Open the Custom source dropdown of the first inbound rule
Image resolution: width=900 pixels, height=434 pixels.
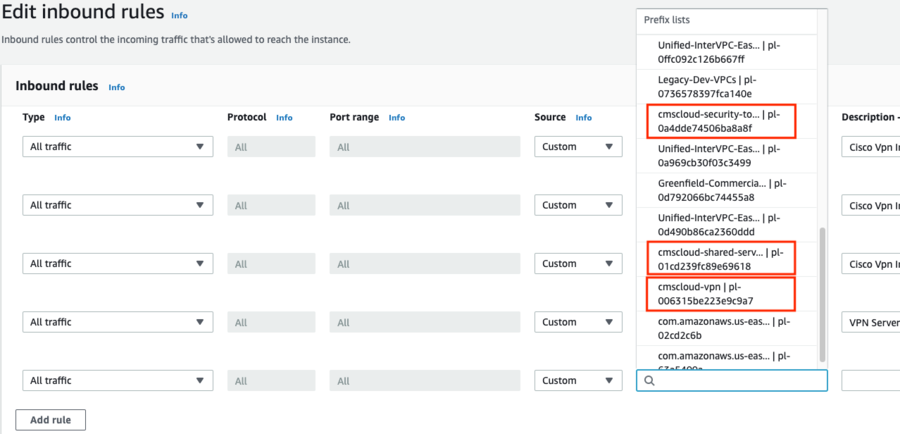[x=578, y=146]
